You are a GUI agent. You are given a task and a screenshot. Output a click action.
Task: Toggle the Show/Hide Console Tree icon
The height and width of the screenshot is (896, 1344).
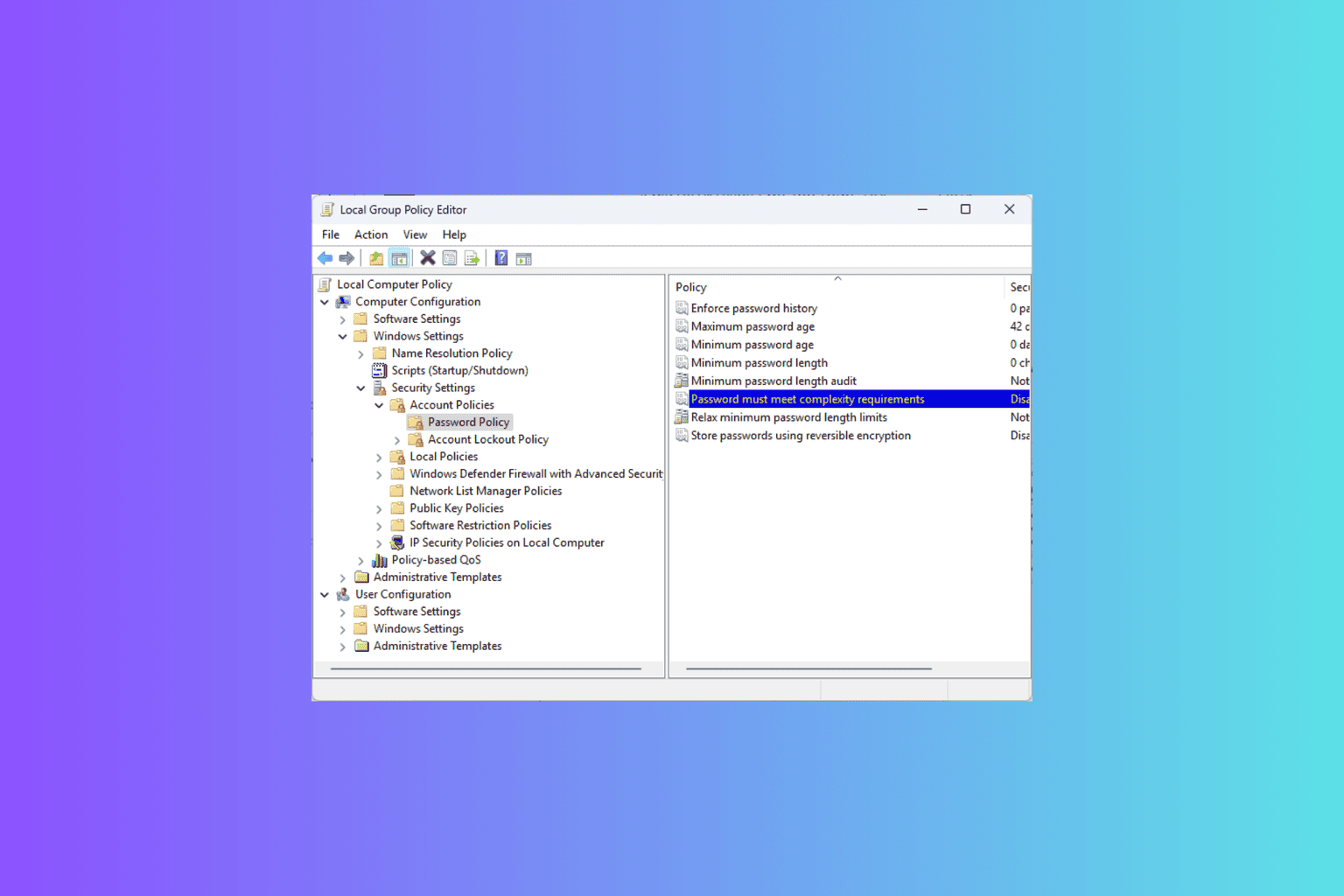click(399, 258)
